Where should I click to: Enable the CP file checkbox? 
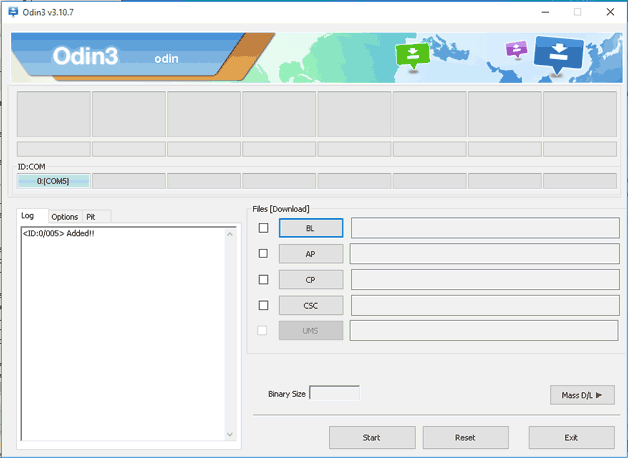coord(263,279)
